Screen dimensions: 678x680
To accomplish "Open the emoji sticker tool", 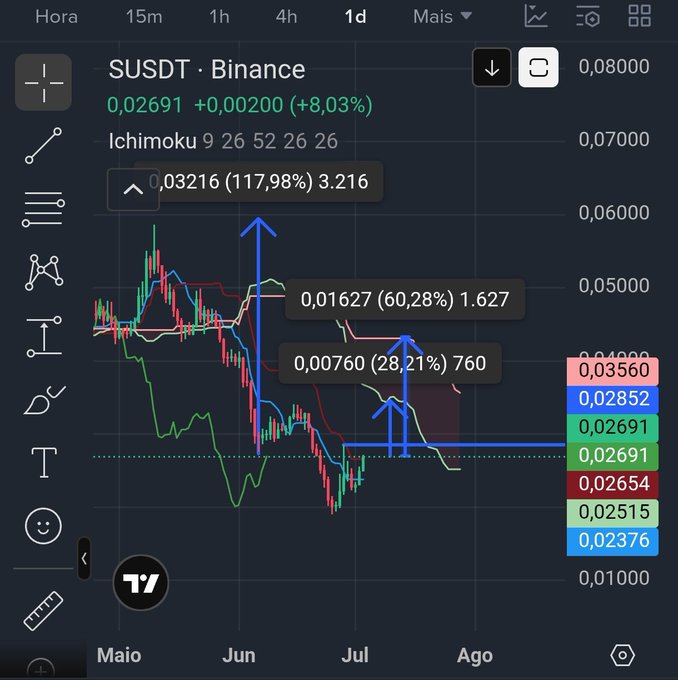I will tap(43, 526).
